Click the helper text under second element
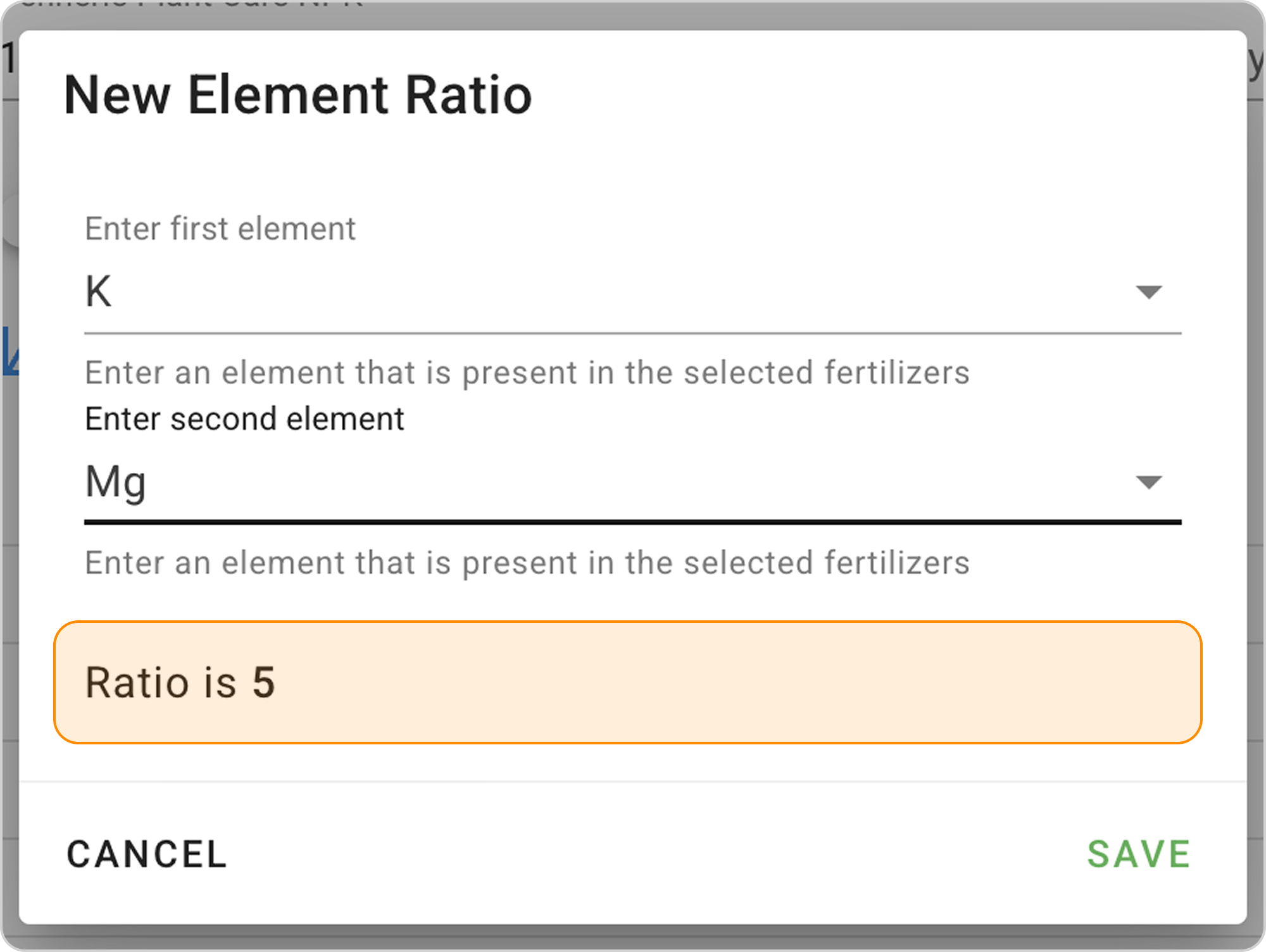The width and height of the screenshot is (1266, 952). 527,563
